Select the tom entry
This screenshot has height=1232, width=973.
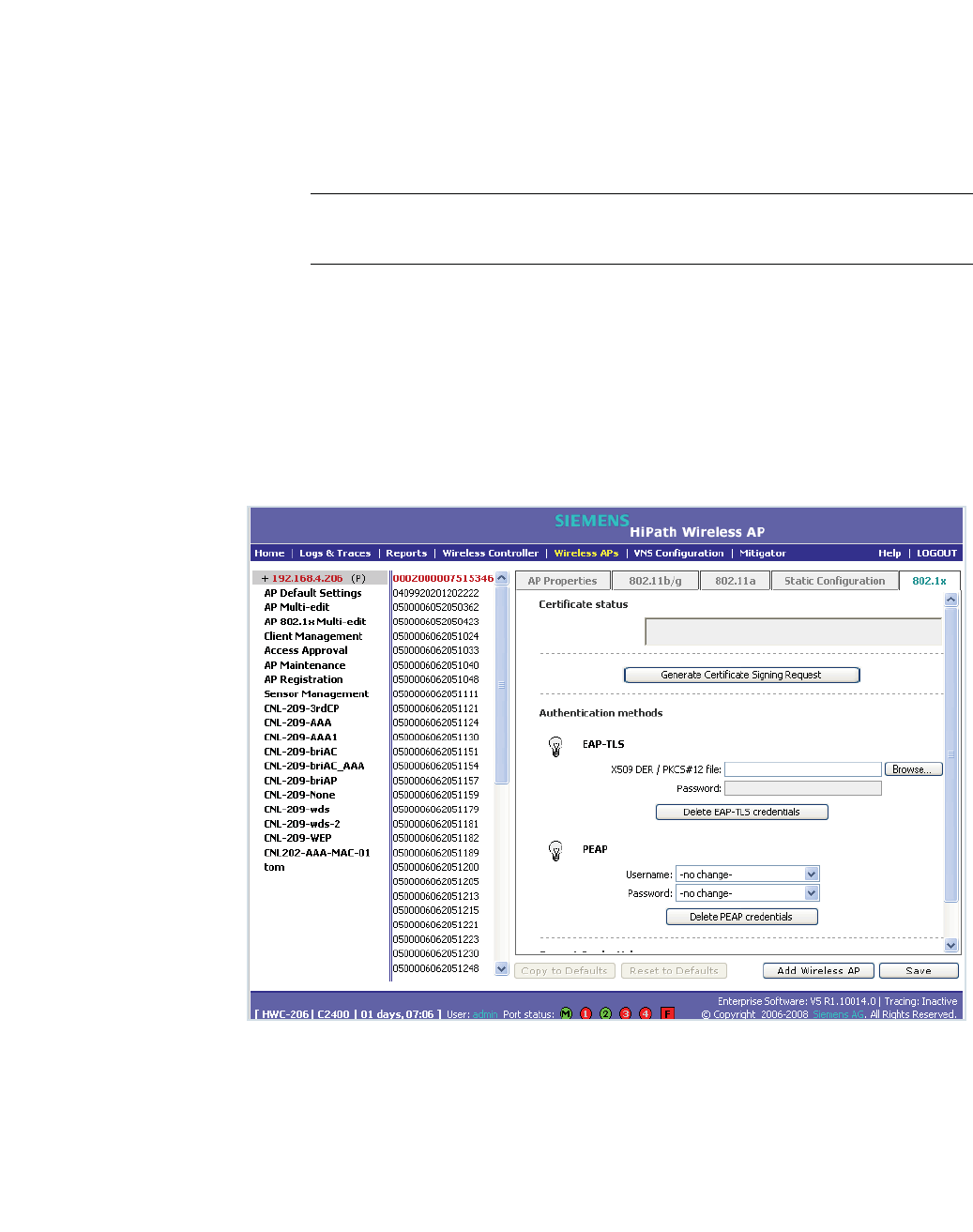point(274,867)
